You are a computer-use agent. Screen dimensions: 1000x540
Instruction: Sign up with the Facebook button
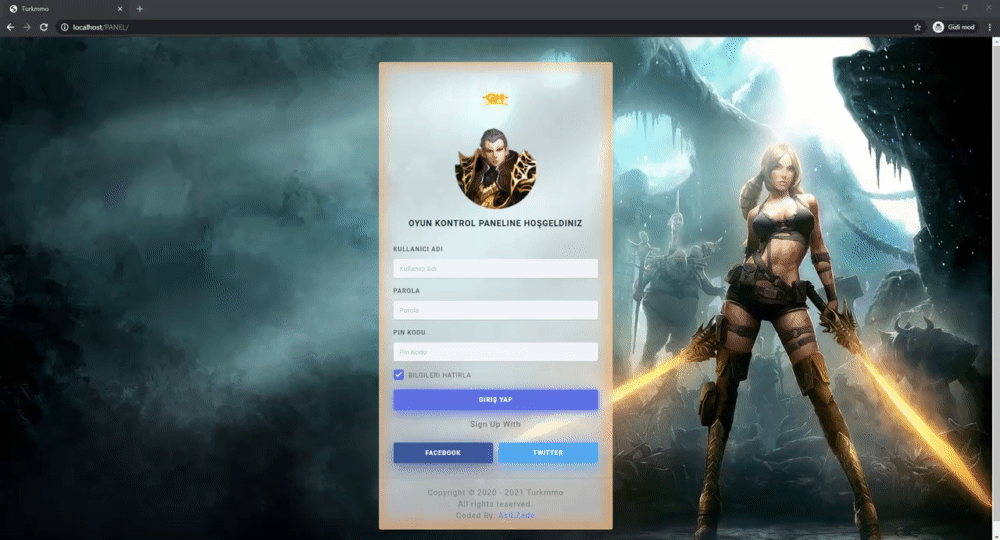click(x=443, y=453)
